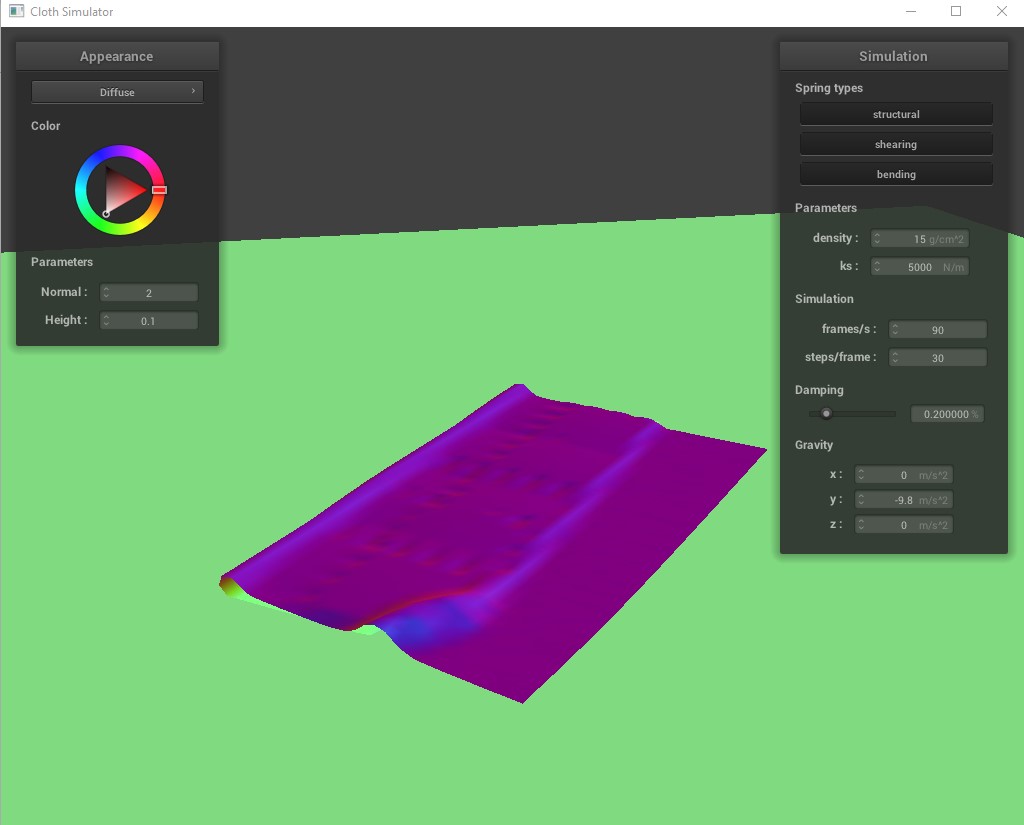
Task: Click the Gravity y spinner arrows
Action: pyautogui.click(x=861, y=500)
